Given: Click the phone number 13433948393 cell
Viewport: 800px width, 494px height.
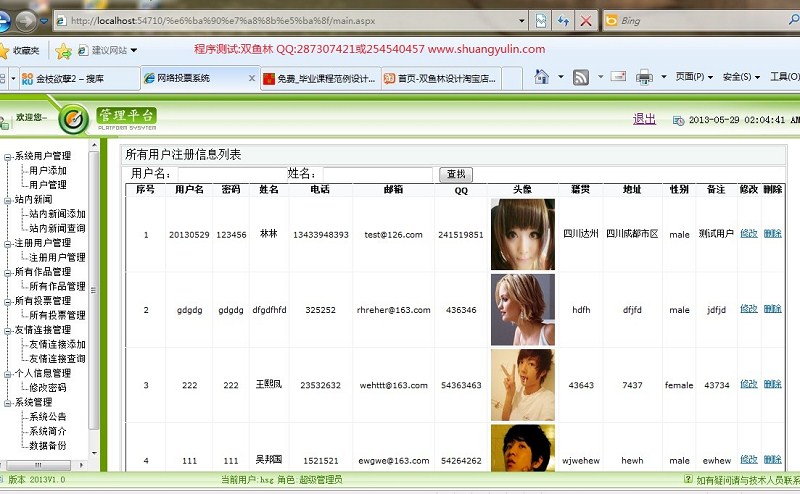Looking at the screenshot, I should pos(320,235).
